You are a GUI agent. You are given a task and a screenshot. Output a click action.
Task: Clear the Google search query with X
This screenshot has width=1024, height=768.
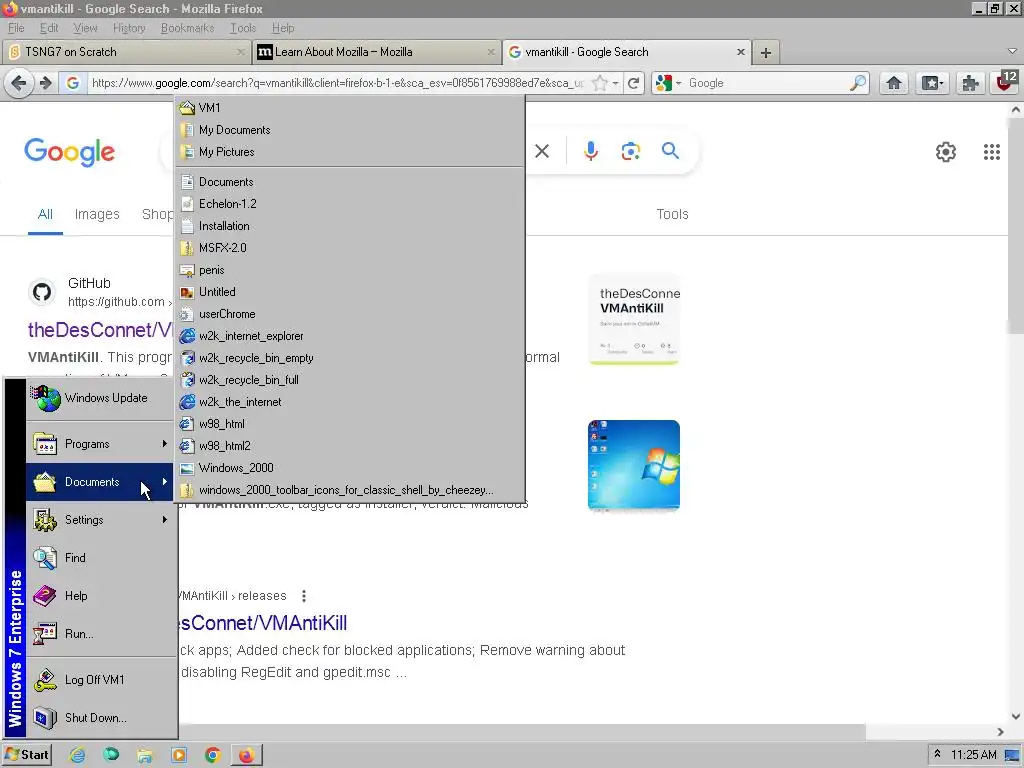pyautogui.click(x=541, y=152)
